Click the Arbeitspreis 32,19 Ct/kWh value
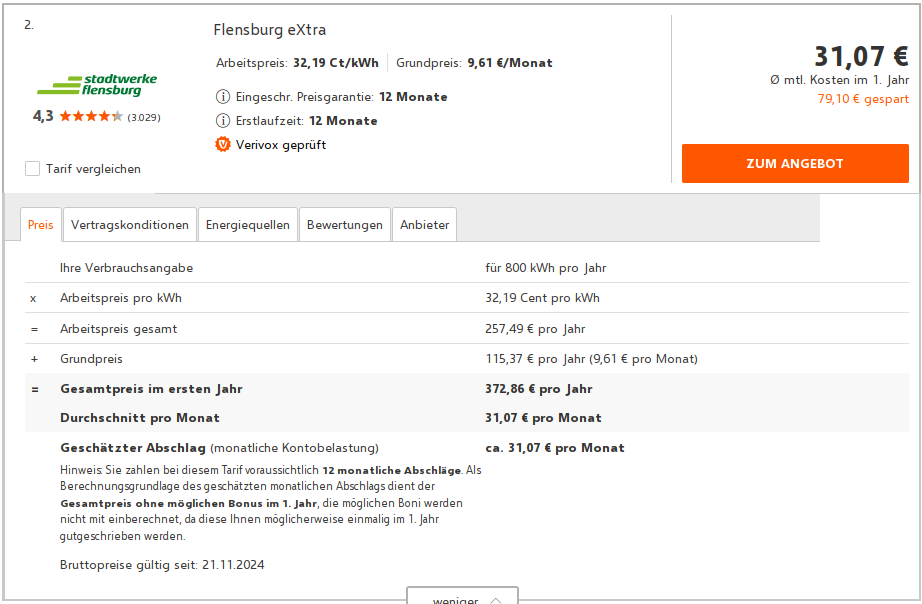Image resolution: width=922 pixels, height=604 pixels. coord(336,63)
